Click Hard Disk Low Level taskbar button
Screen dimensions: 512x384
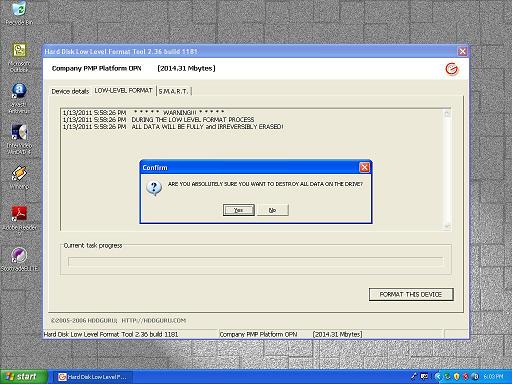pos(93,377)
